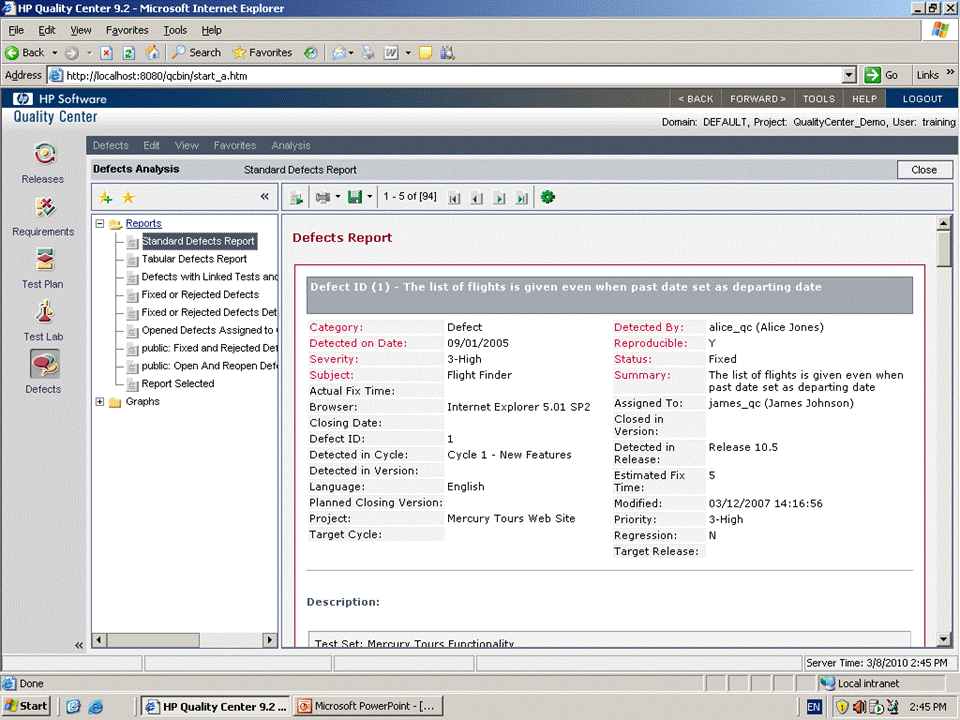Click FORWARD in the header
960x720 pixels.
pyautogui.click(x=757, y=99)
